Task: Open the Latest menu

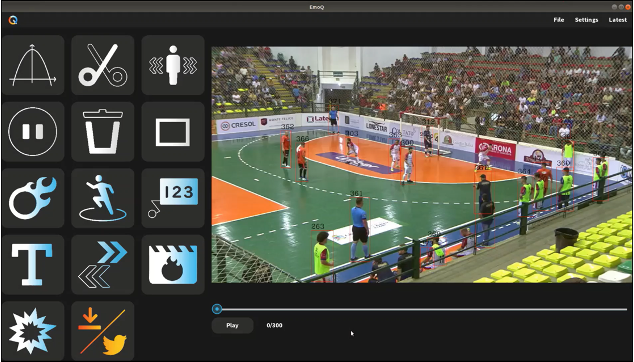Action: pyautogui.click(x=617, y=20)
